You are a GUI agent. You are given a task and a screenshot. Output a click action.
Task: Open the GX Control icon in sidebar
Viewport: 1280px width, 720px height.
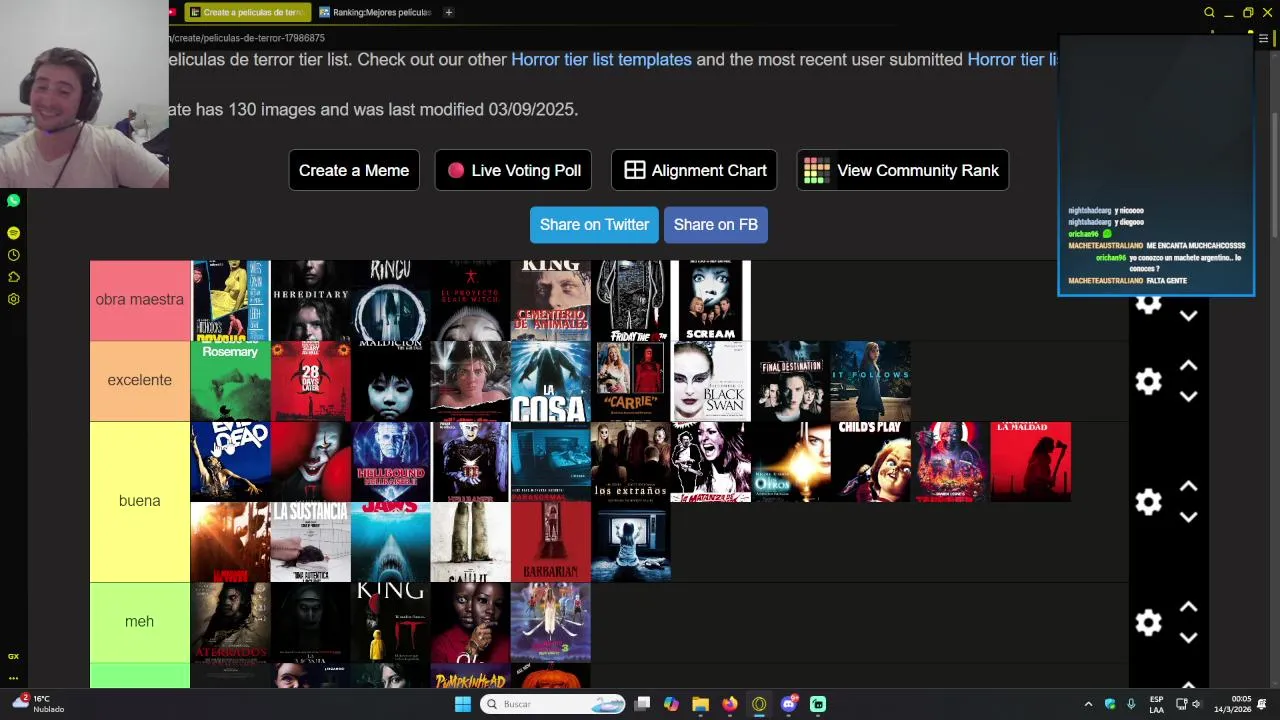click(x=13, y=656)
